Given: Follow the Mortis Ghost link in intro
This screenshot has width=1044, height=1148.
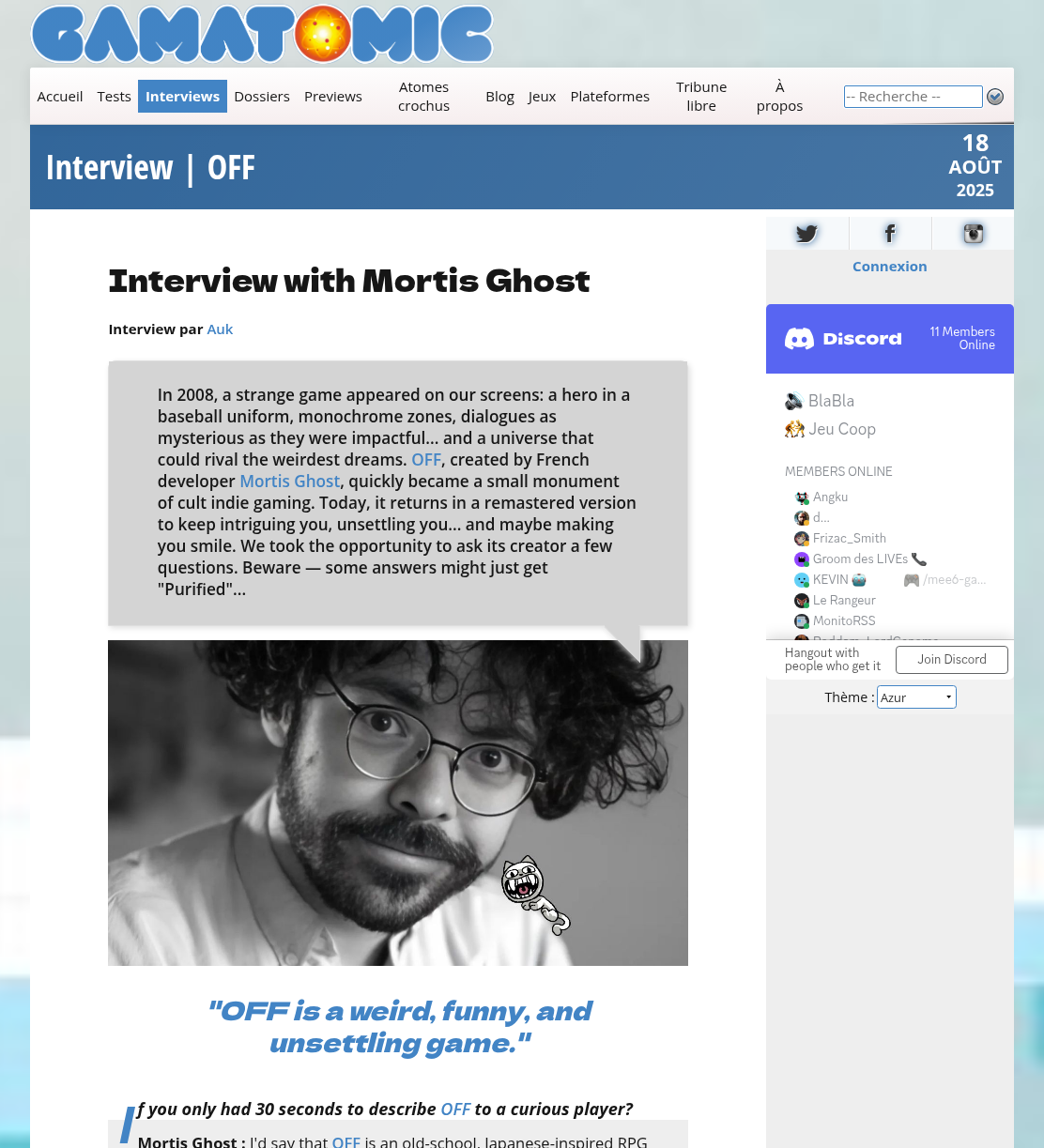Looking at the screenshot, I should click(x=289, y=482).
